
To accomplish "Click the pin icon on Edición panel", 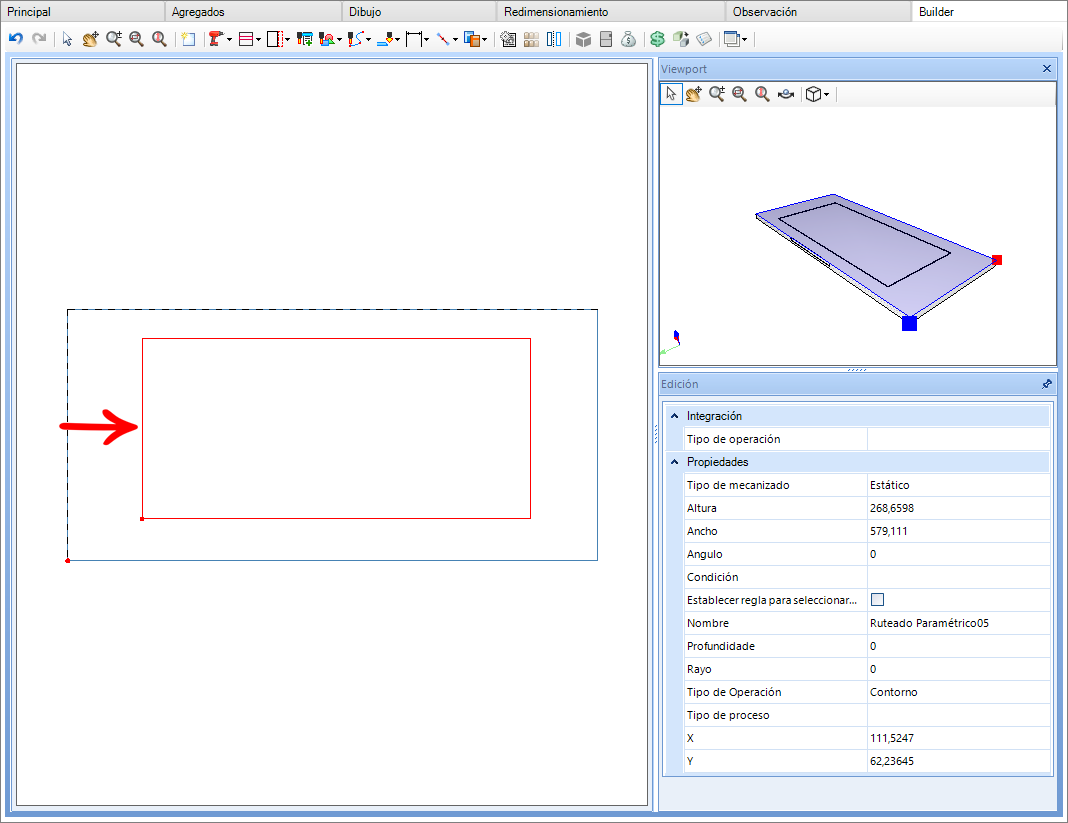I will pyautogui.click(x=1047, y=384).
